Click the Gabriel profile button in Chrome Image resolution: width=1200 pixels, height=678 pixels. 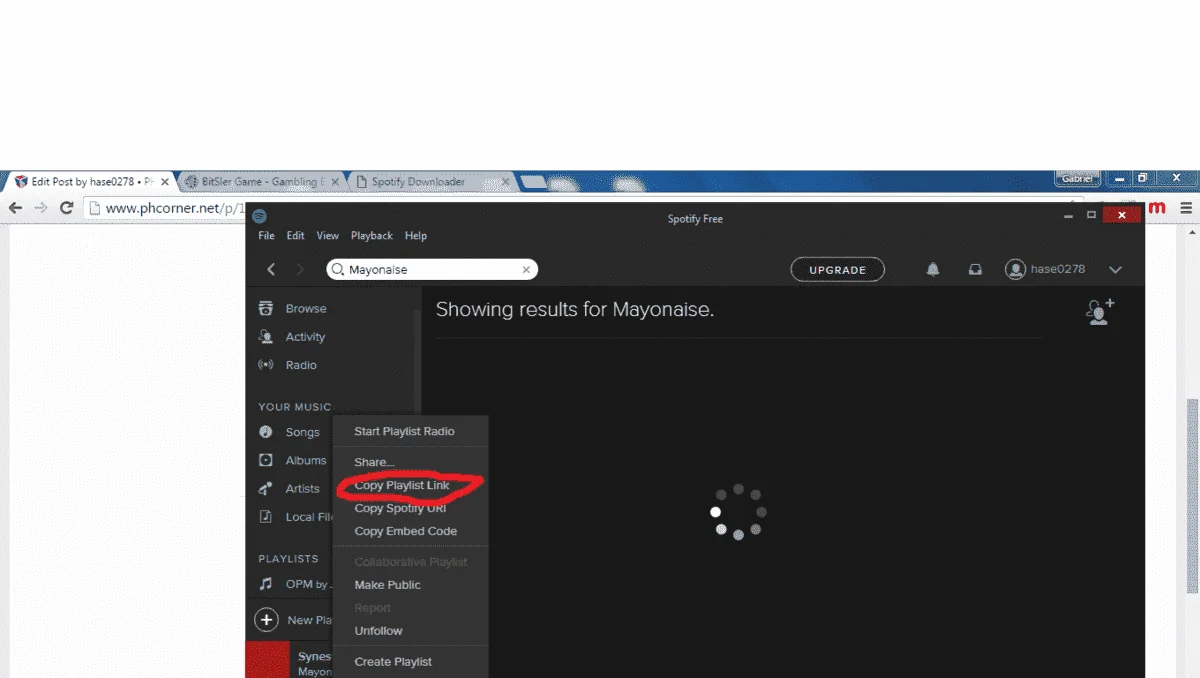click(1078, 178)
